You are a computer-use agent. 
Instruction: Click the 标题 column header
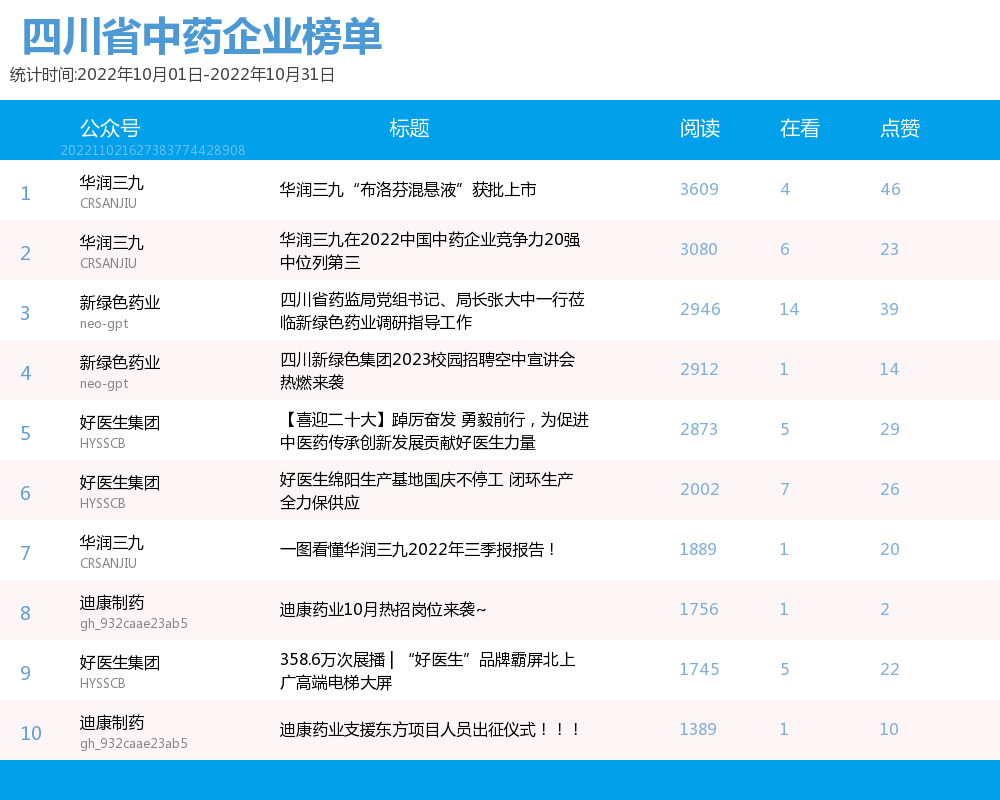(409, 128)
